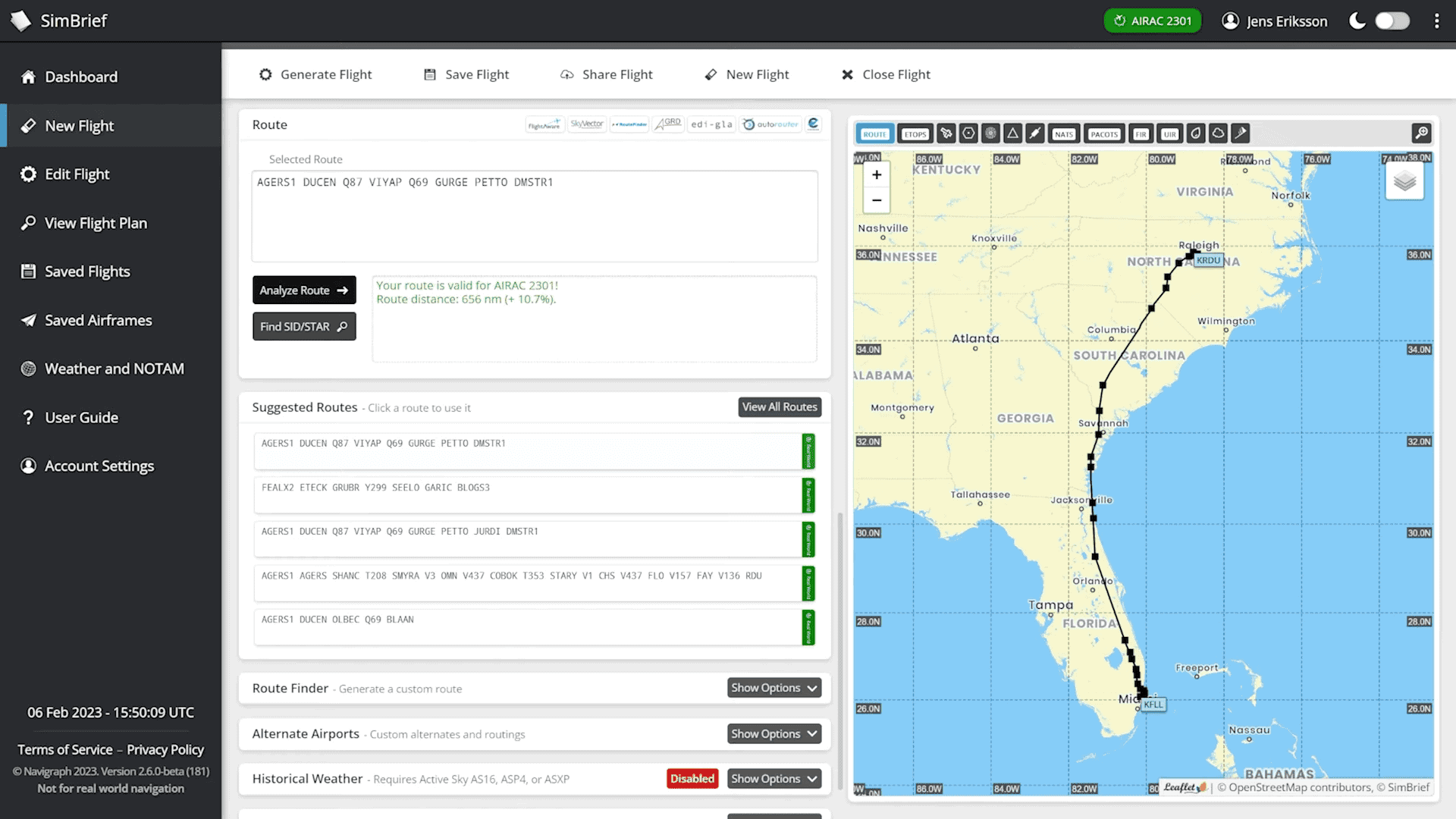Open View Flight Plan in sidebar
This screenshot has height=819, width=1456.
tap(111, 223)
